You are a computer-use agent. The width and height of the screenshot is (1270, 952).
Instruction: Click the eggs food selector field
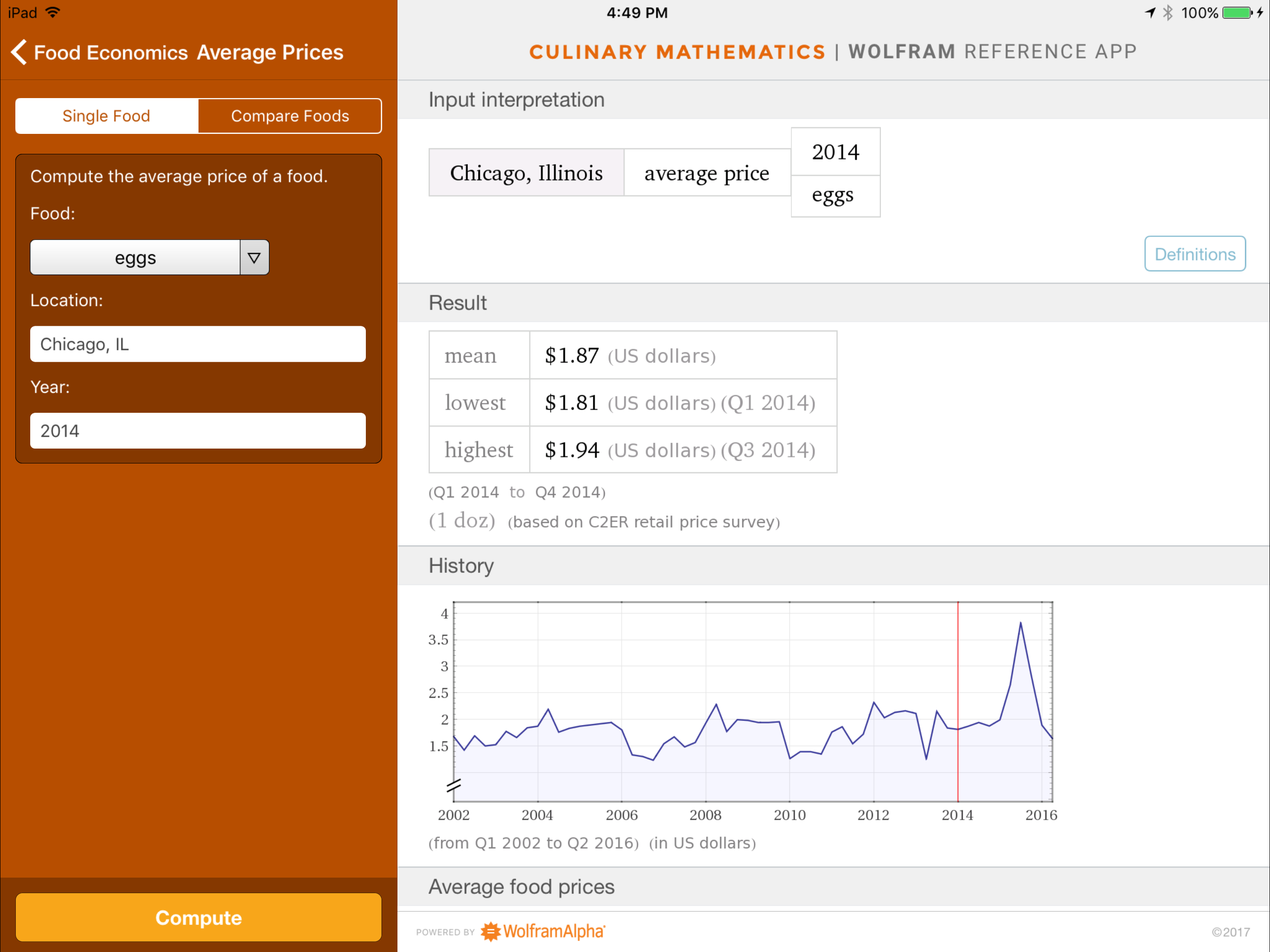pyautogui.click(x=135, y=258)
